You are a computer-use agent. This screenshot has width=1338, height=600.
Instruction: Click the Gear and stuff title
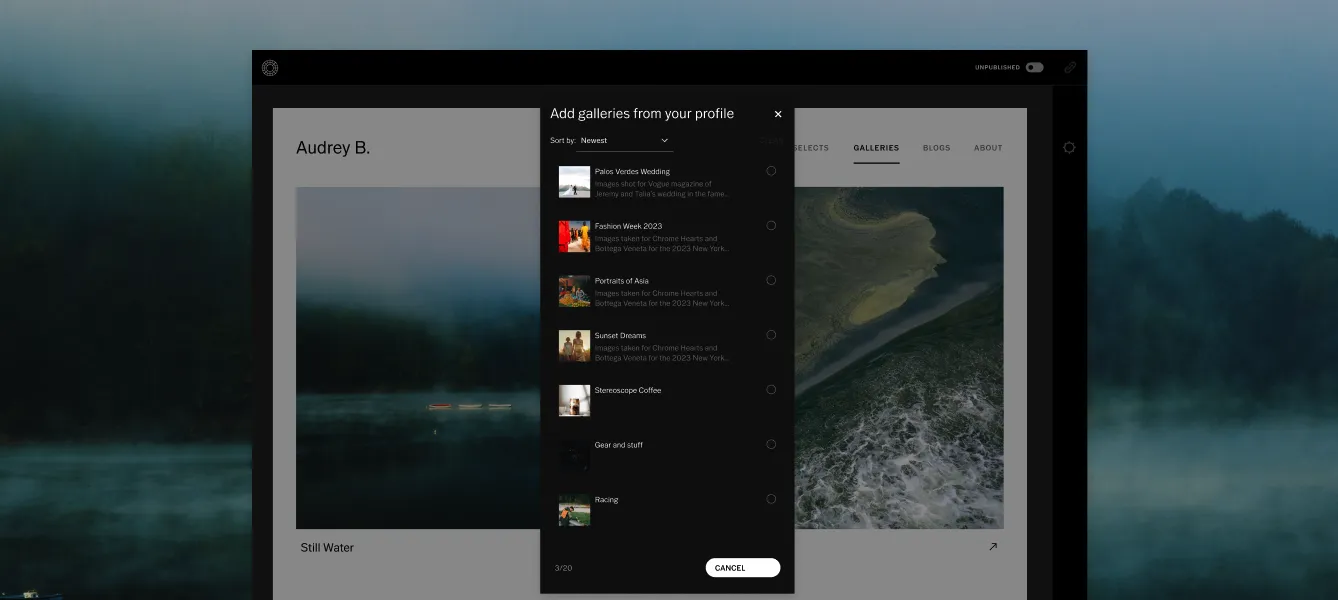pyautogui.click(x=619, y=445)
